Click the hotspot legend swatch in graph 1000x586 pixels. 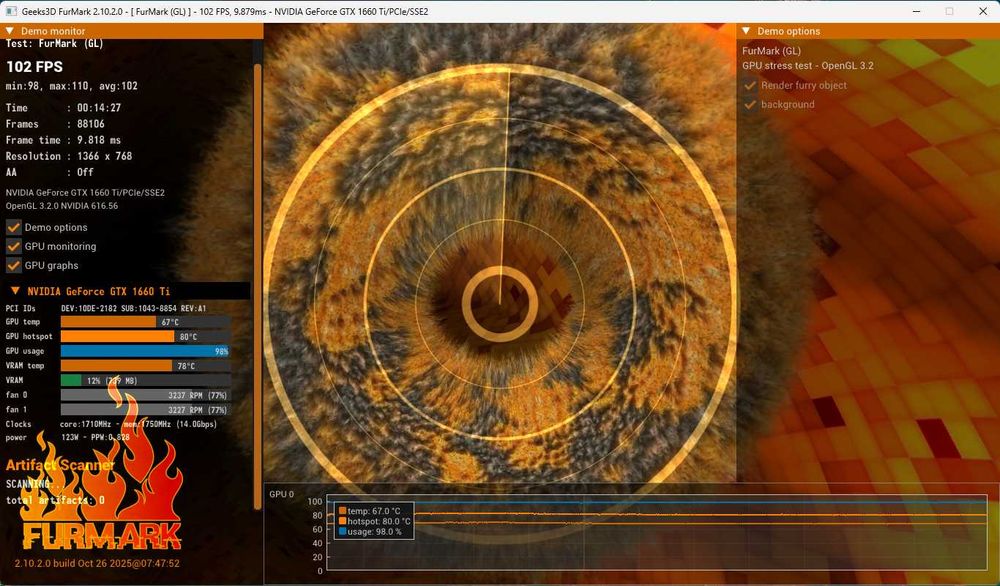pyautogui.click(x=342, y=521)
